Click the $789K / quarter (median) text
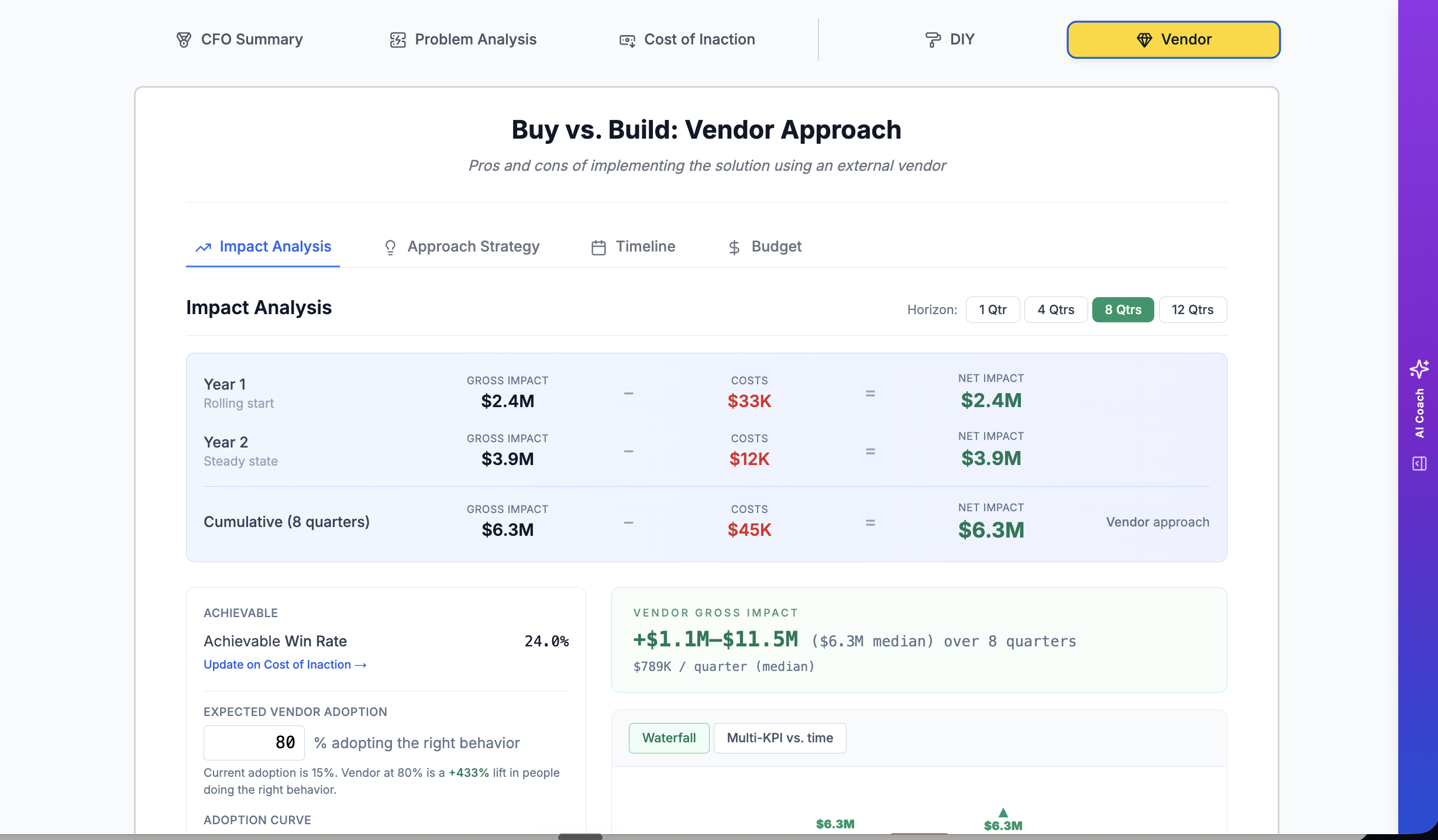Screen dimensions: 1438x840 click(724, 666)
